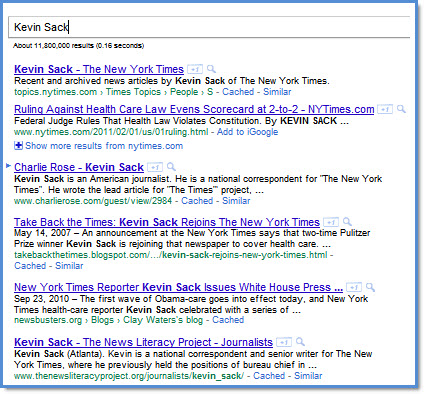Open Ruling Against Health Care Law Evens Scorecard link
Image resolution: width=424 pixels, height=394 pixels.
tap(194, 109)
